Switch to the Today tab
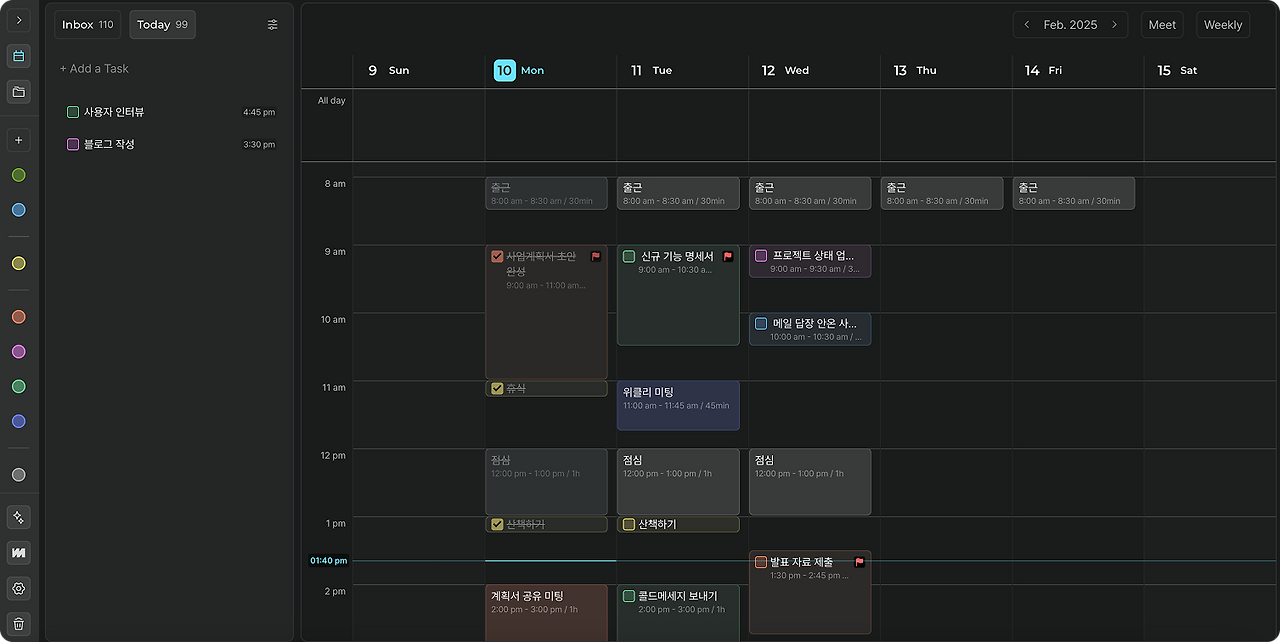The height and width of the screenshot is (642, 1280). (162, 25)
